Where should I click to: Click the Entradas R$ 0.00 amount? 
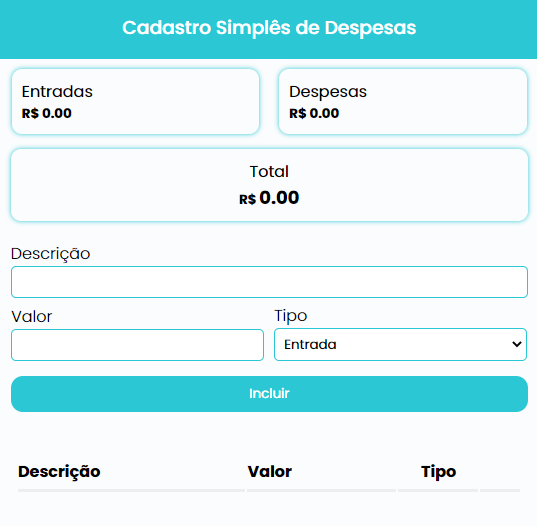[47, 113]
